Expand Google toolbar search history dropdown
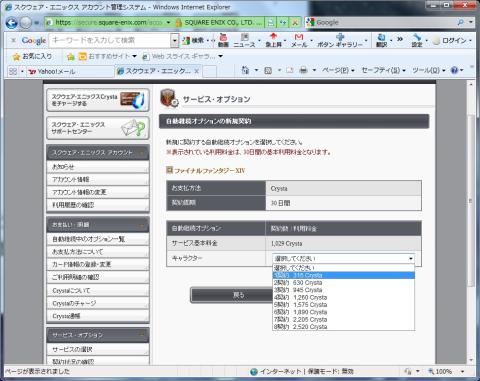 tap(175, 40)
